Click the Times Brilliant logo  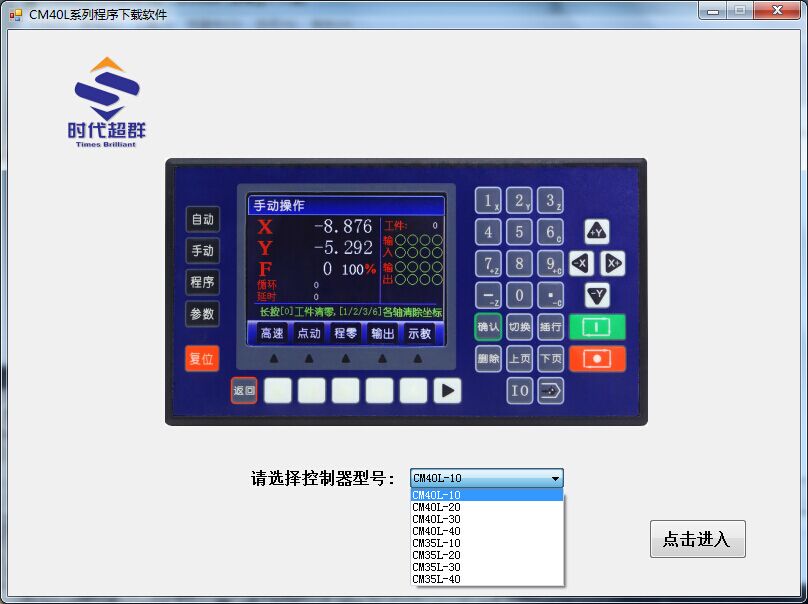pos(106,102)
